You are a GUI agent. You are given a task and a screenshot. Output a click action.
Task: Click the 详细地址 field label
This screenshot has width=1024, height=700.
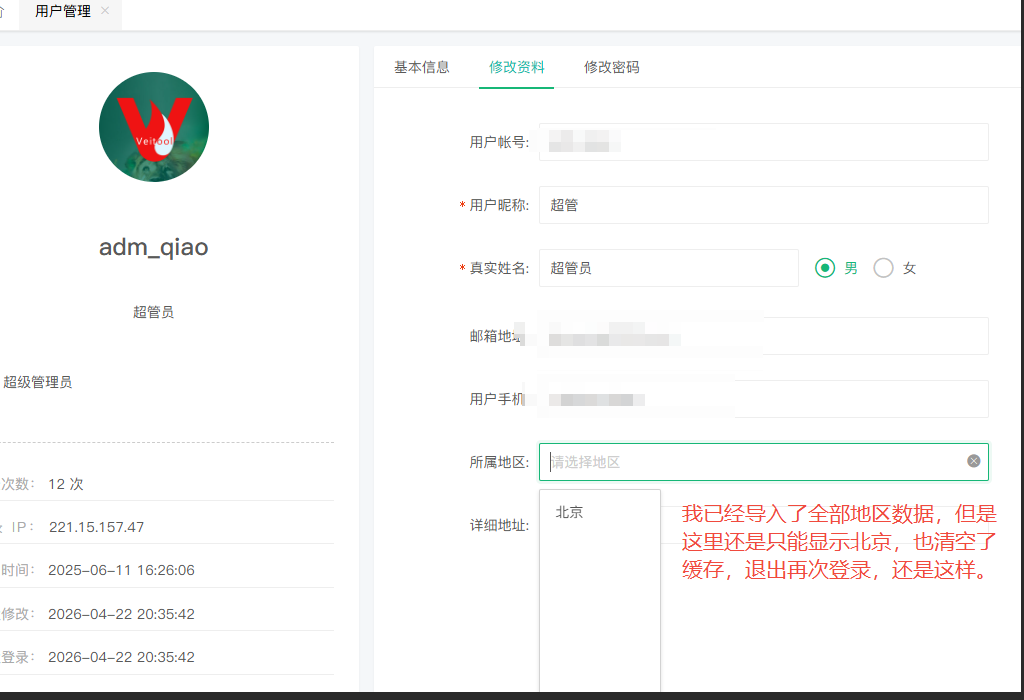click(499, 525)
